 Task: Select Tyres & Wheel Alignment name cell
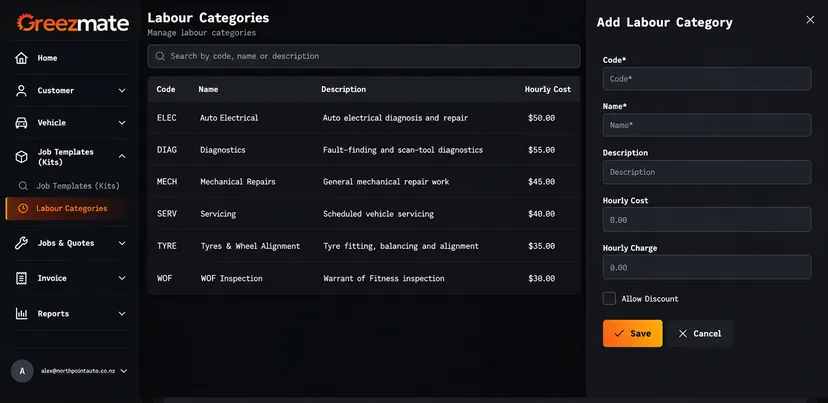(250, 246)
